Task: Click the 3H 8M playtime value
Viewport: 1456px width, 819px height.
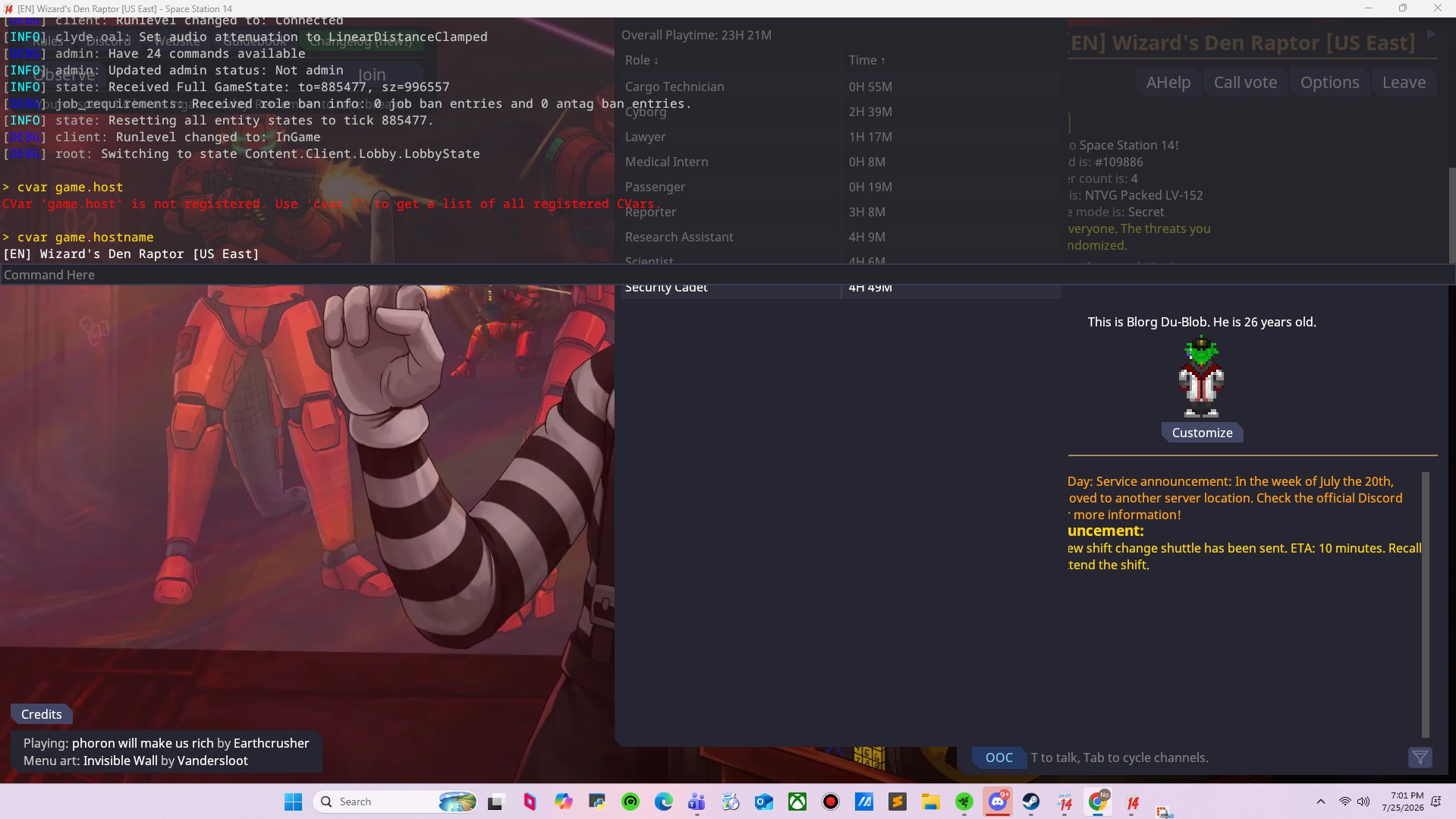Action: (866, 212)
